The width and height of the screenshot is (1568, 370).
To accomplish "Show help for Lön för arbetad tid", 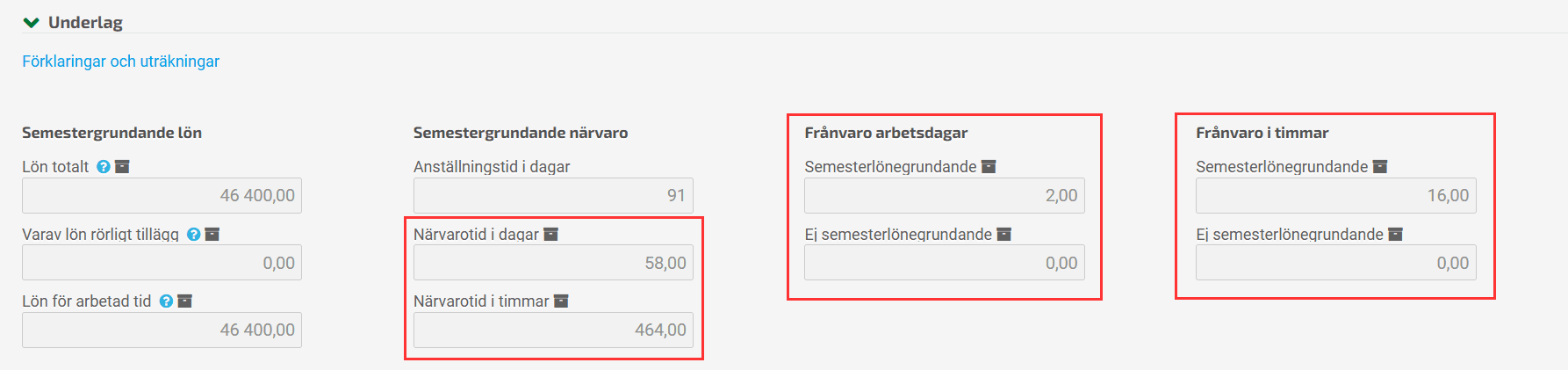I will click(166, 301).
